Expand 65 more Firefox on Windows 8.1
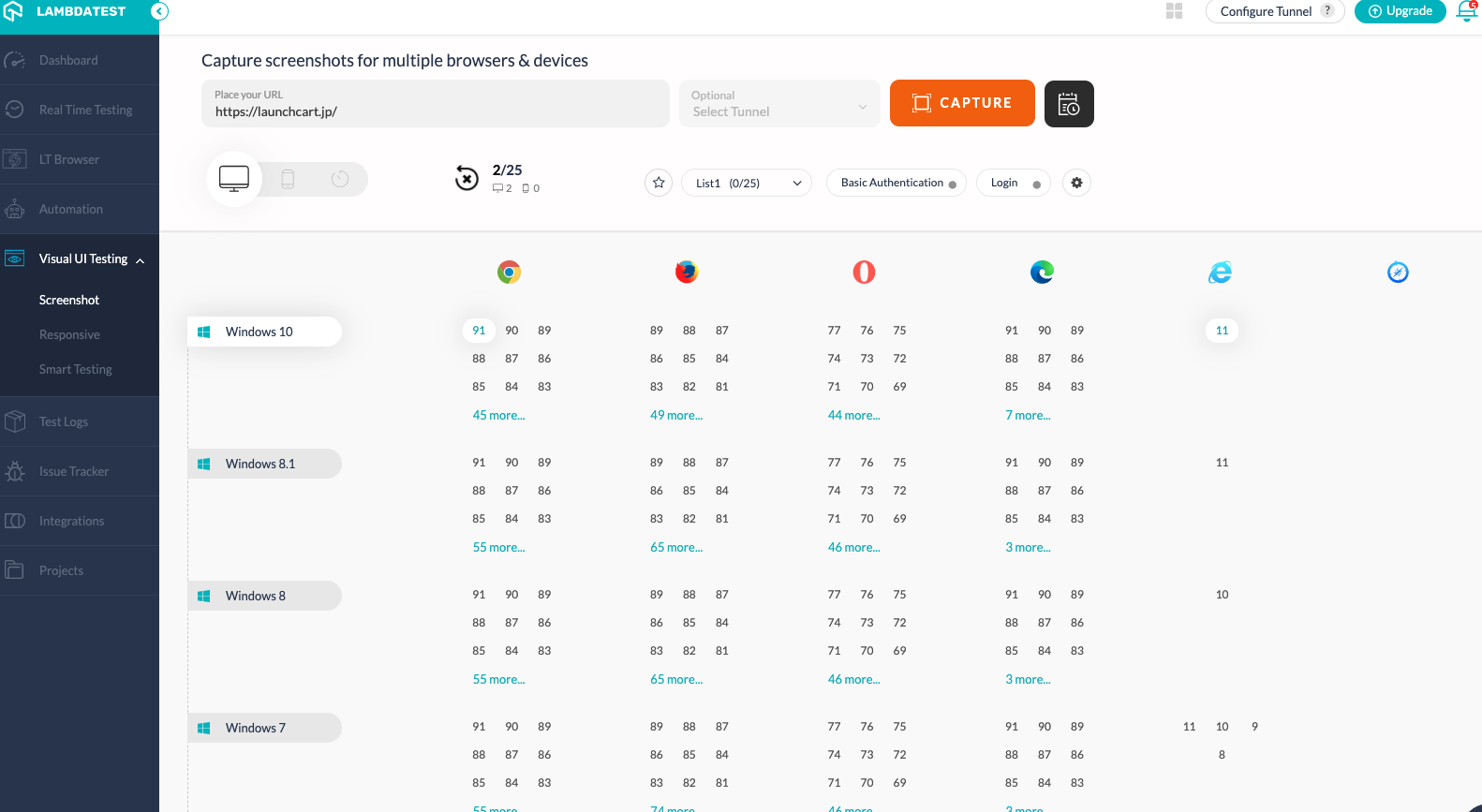Viewport: 1482px width, 812px height. pos(676,547)
